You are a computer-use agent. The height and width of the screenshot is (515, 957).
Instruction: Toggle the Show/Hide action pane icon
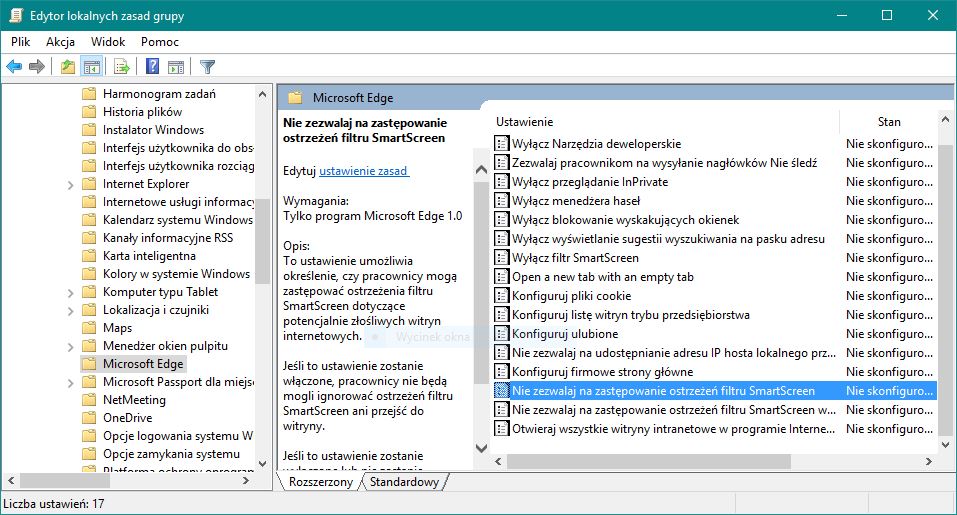[x=176, y=67]
